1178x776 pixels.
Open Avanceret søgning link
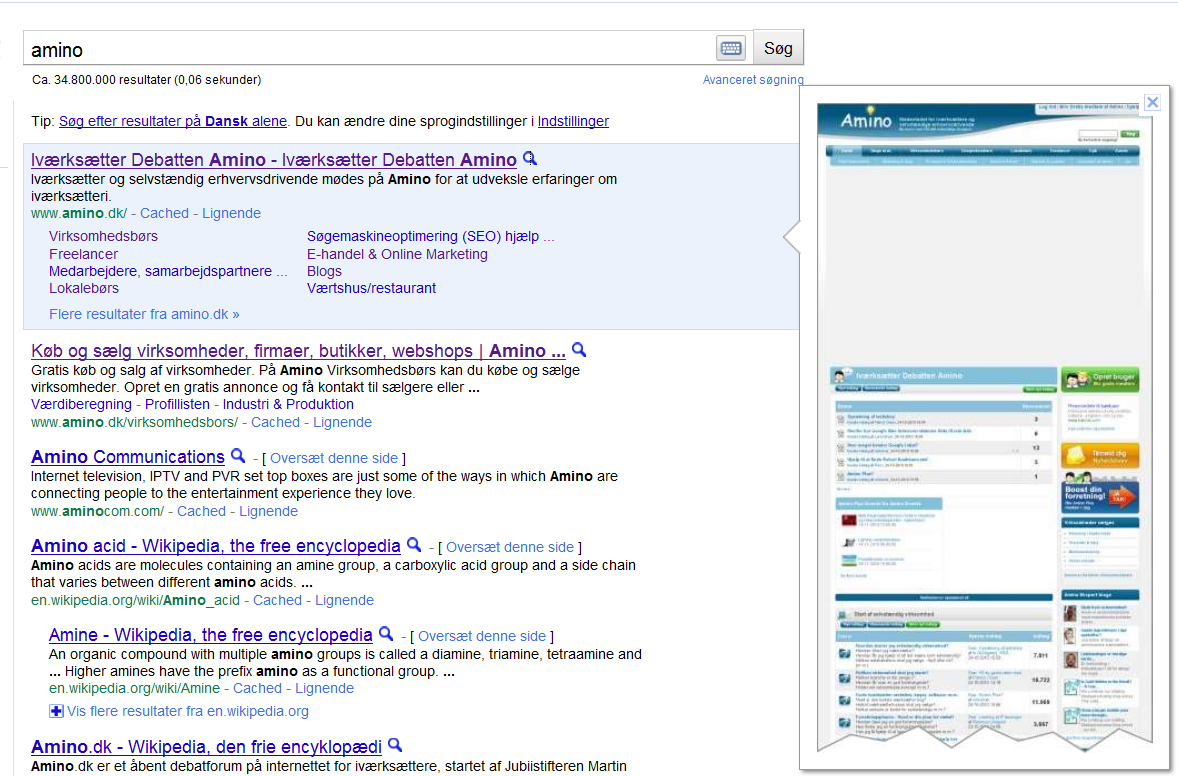[x=752, y=80]
